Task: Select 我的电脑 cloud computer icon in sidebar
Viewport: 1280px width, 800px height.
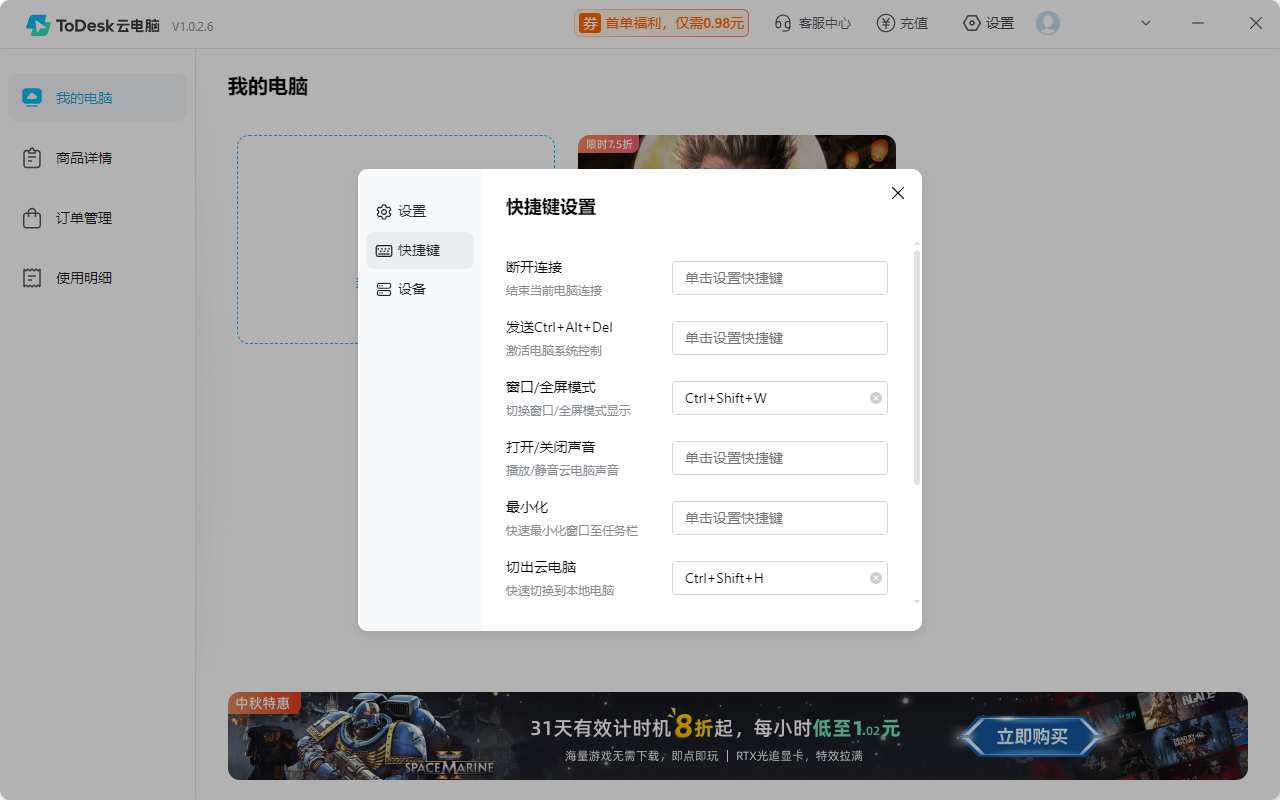Action: pyautogui.click(x=32, y=96)
